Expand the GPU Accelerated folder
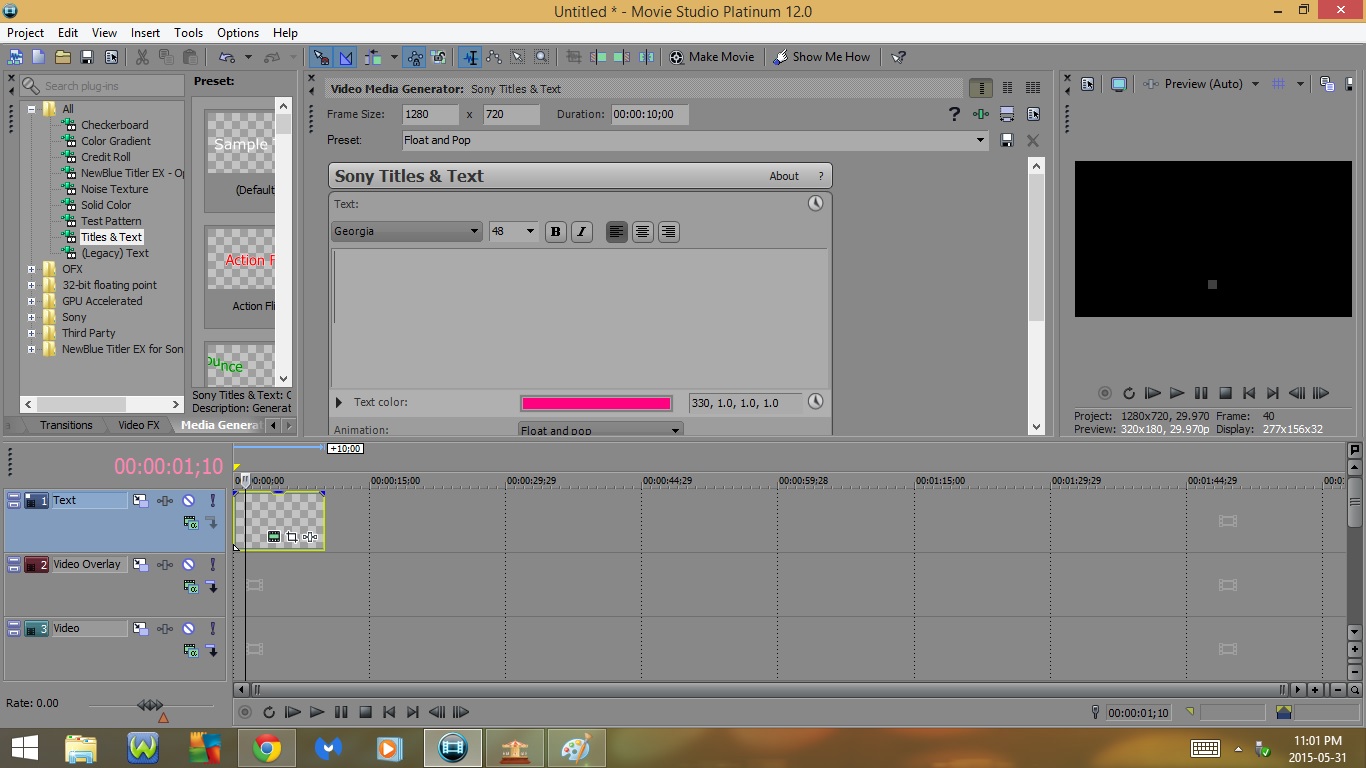This screenshot has height=768, width=1366. pos(32,301)
